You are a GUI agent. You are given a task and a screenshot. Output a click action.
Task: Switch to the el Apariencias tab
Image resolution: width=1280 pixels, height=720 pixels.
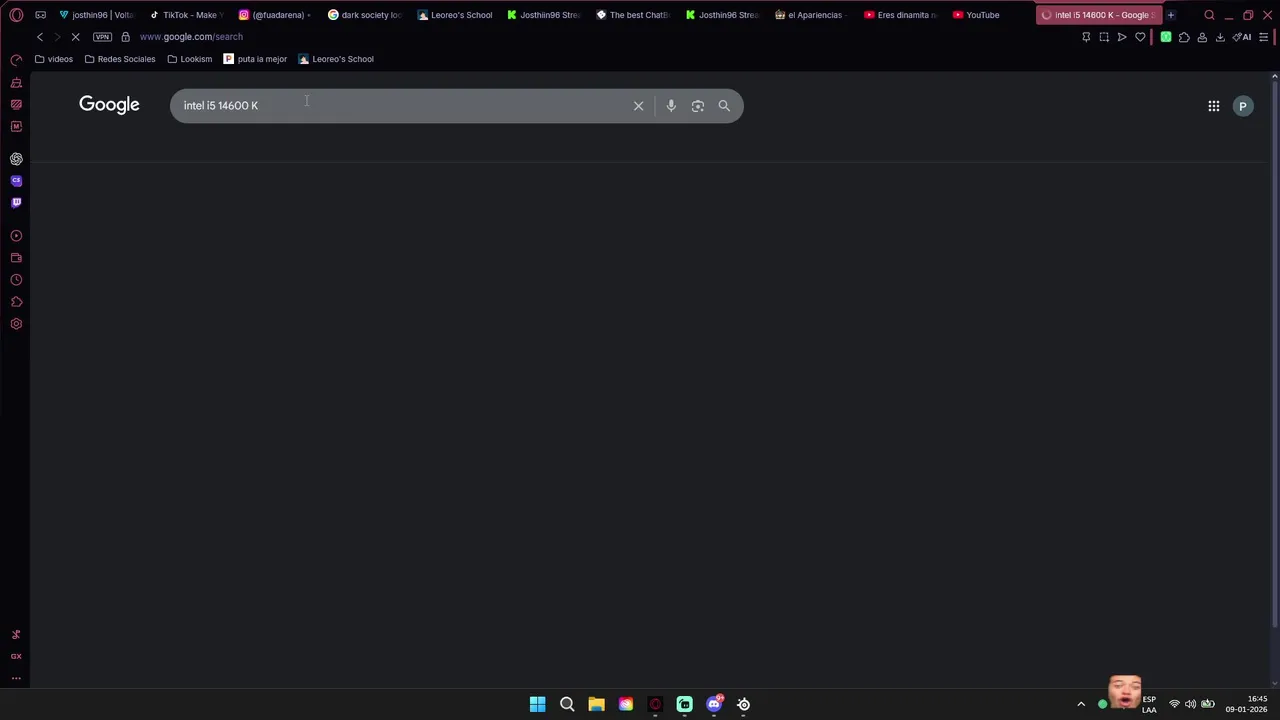(x=812, y=15)
